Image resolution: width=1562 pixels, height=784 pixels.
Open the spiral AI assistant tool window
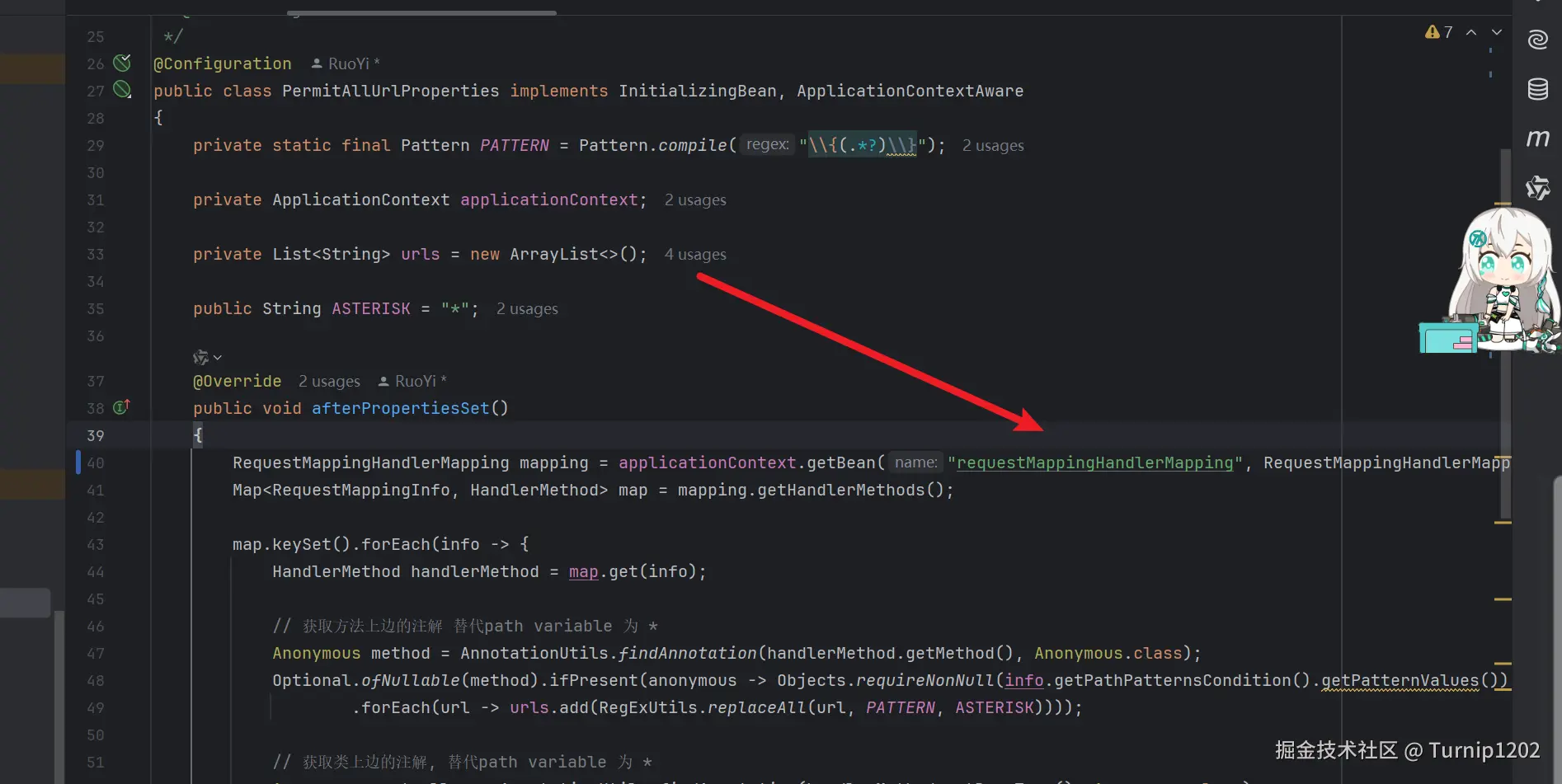pyautogui.click(x=1537, y=40)
